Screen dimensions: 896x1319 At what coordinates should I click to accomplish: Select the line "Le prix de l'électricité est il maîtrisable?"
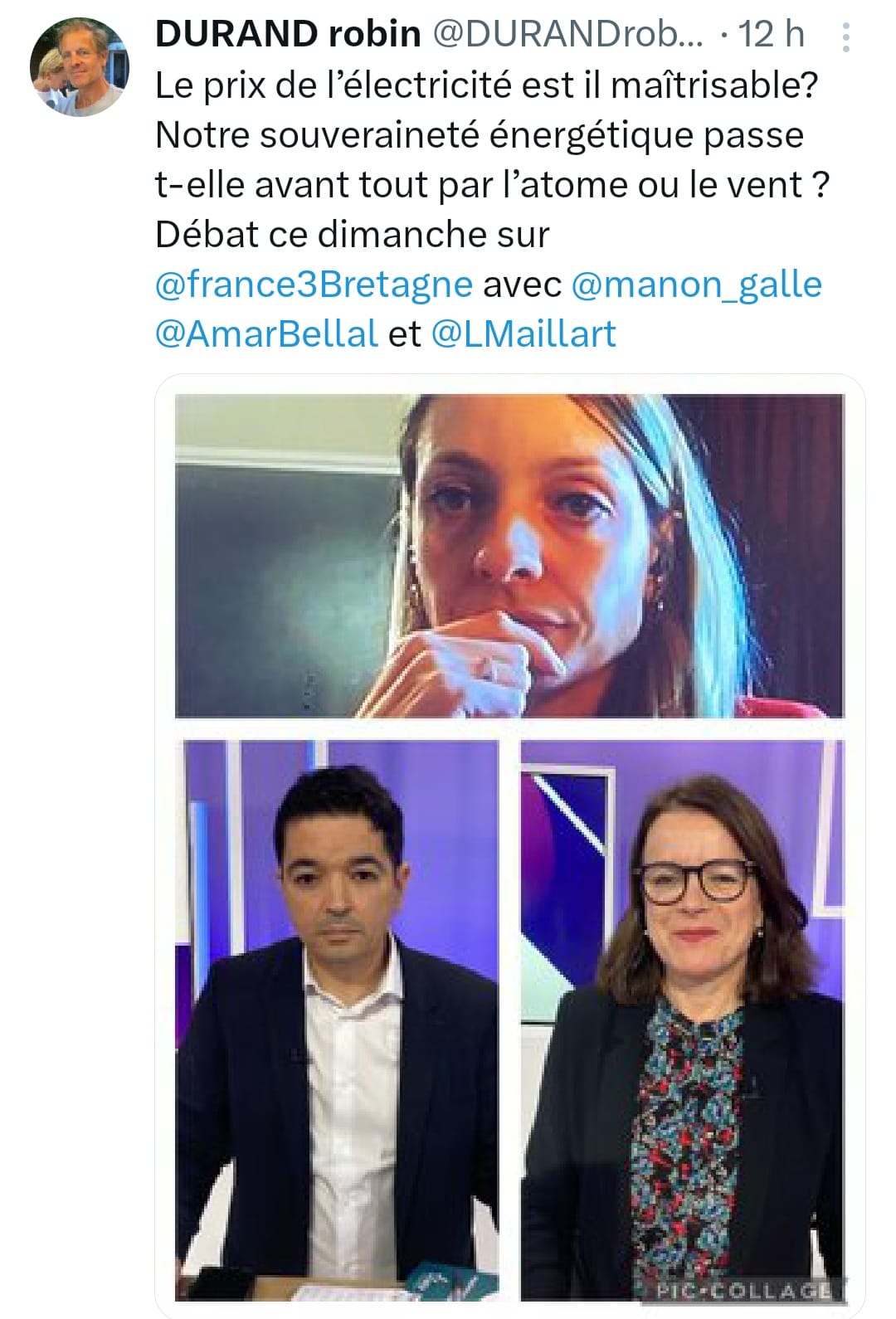point(486,85)
